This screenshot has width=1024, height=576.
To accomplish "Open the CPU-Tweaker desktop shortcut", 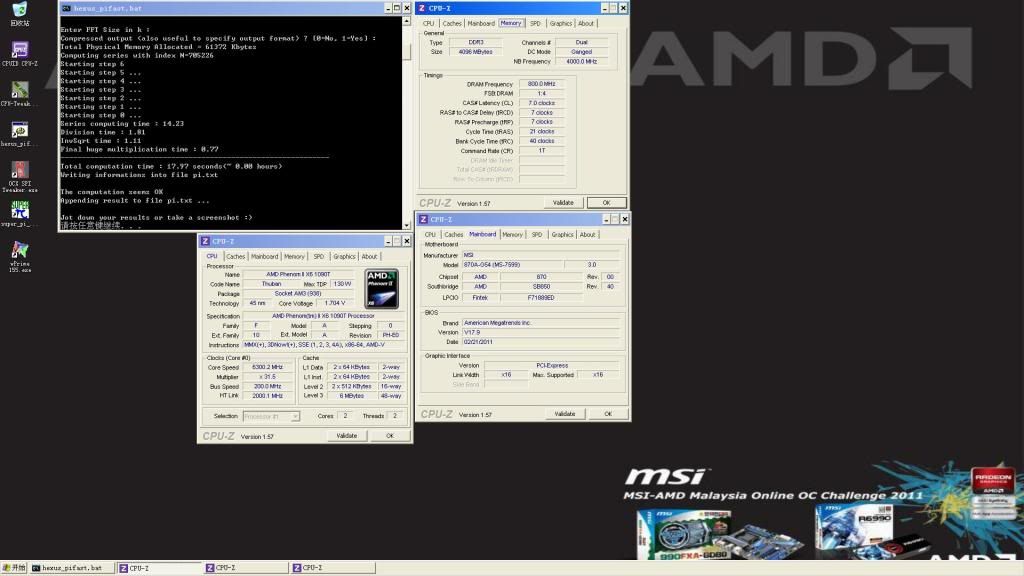I will tap(19, 90).
